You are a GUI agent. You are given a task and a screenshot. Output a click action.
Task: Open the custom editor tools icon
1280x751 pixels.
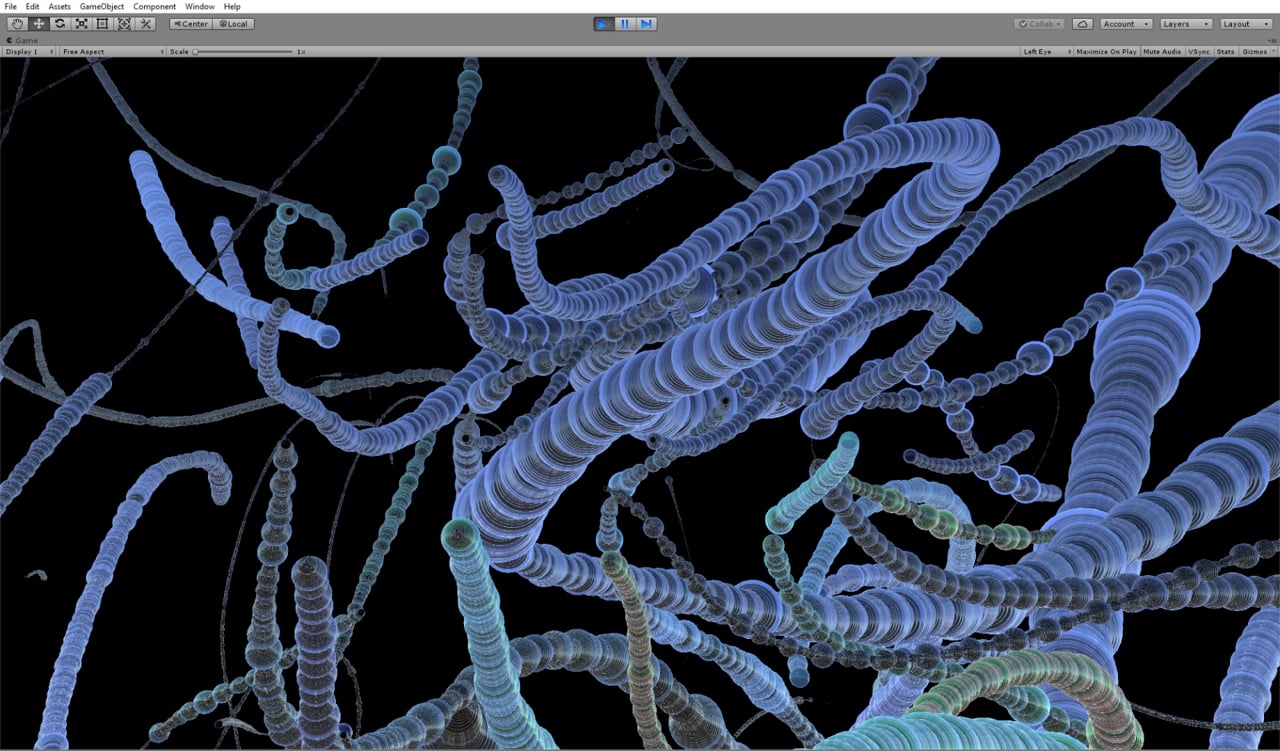point(145,24)
